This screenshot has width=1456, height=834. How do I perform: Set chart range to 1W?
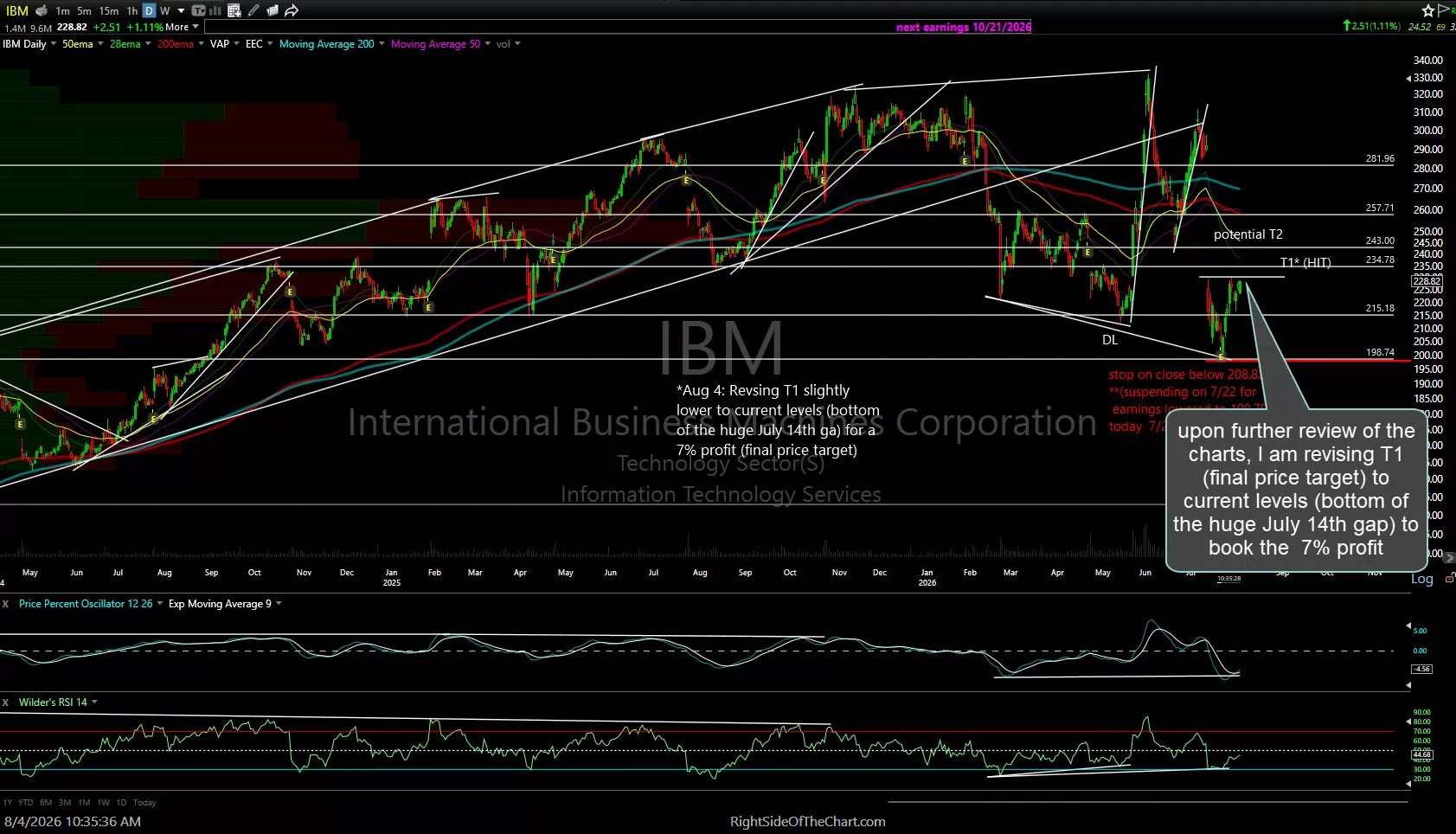click(x=103, y=802)
